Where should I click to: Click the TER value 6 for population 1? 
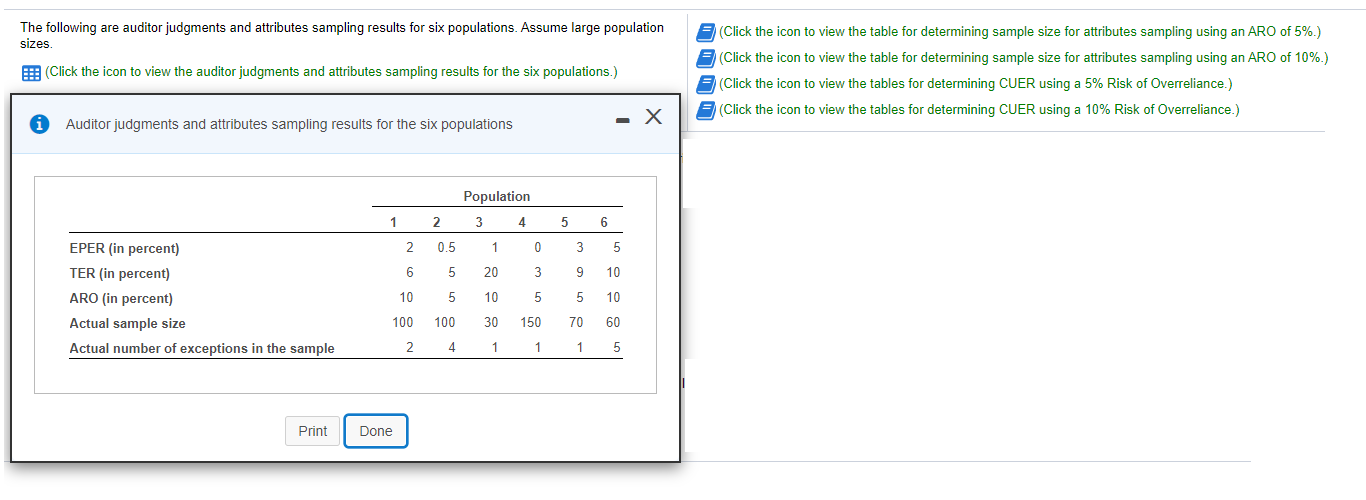coord(409,272)
